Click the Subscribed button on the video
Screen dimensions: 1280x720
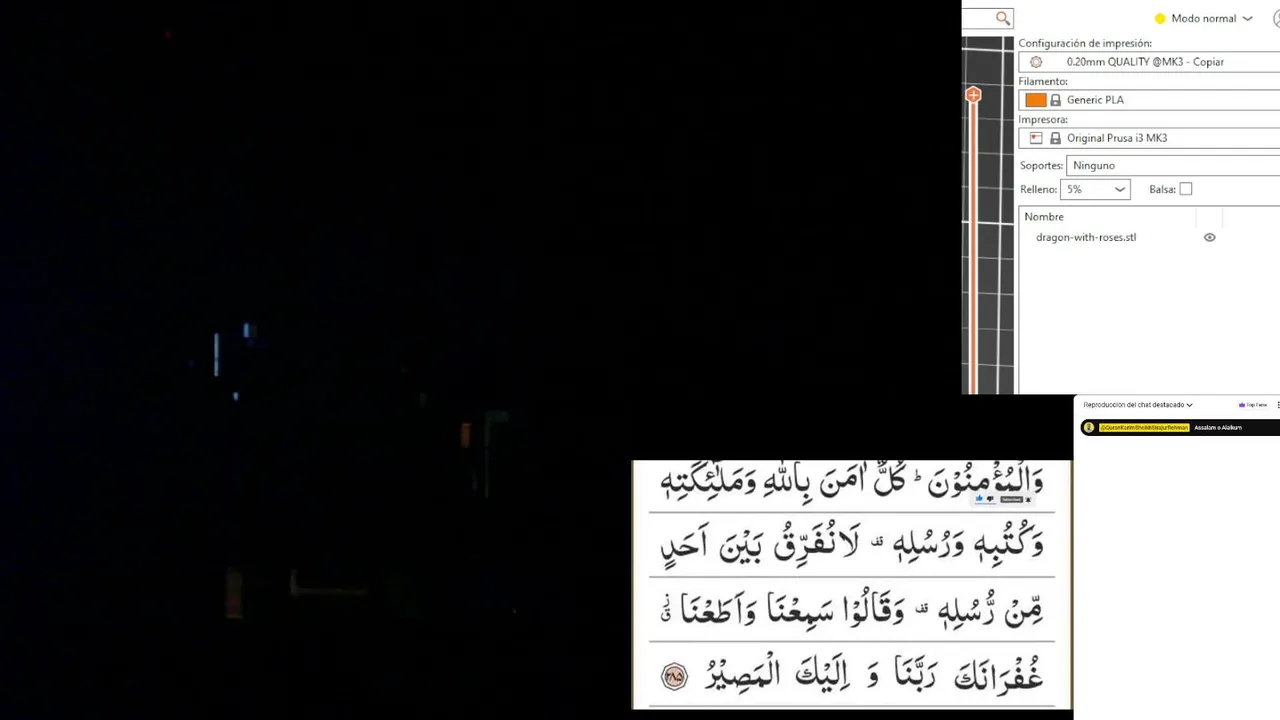click(x=1012, y=499)
